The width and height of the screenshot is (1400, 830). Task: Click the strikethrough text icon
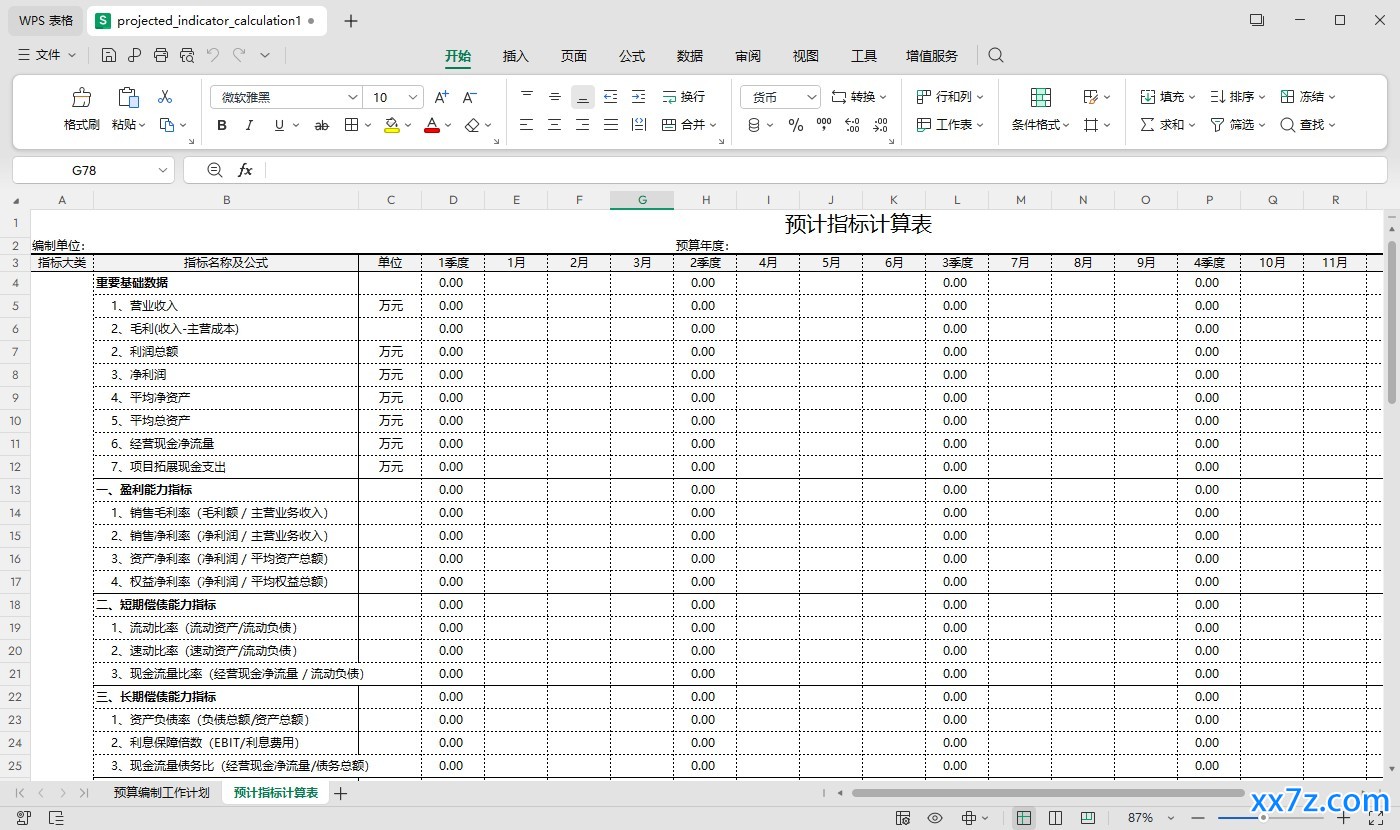tap(321, 125)
